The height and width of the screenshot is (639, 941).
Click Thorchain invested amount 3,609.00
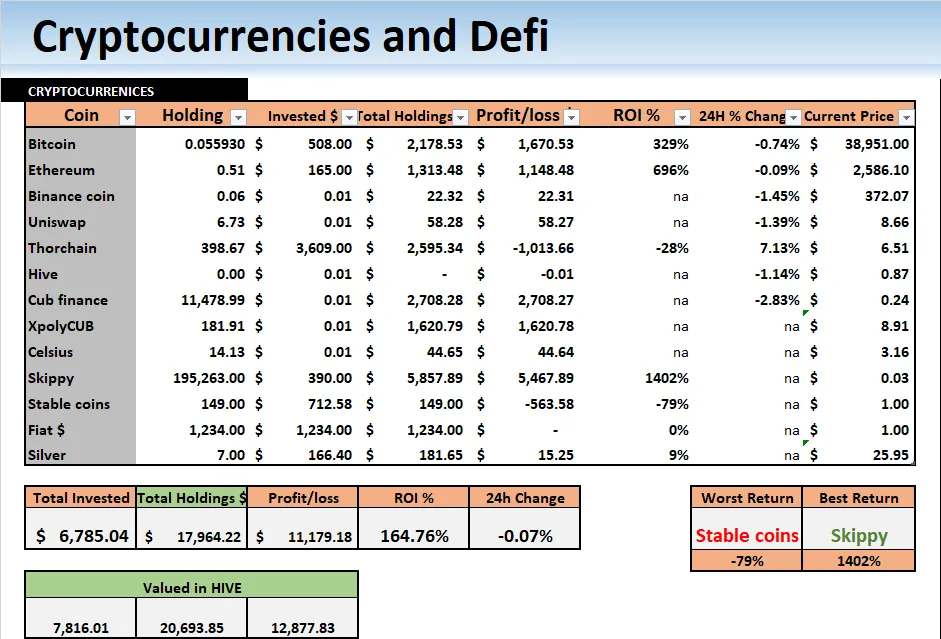tap(323, 248)
